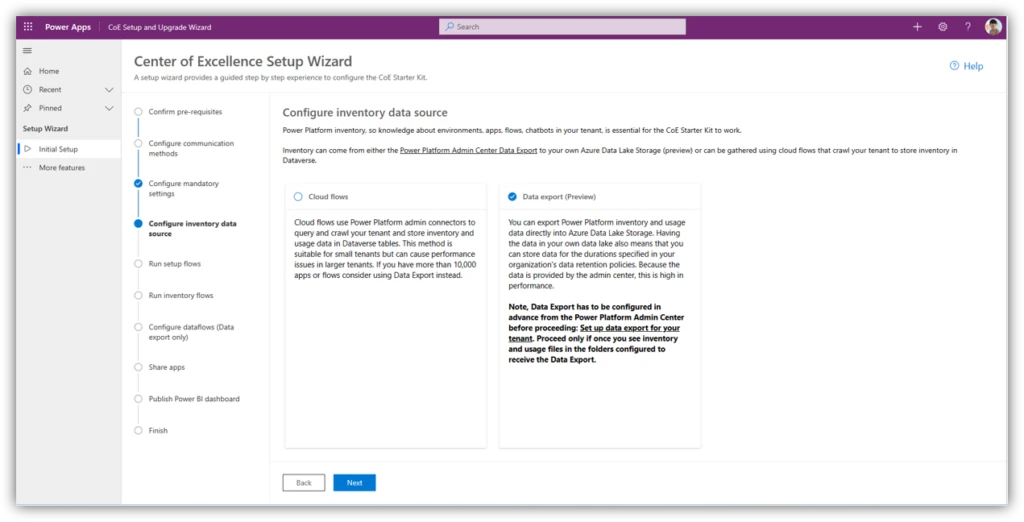Click the Next button
The height and width of the screenshot is (522, 1024).
pos(355,483)
